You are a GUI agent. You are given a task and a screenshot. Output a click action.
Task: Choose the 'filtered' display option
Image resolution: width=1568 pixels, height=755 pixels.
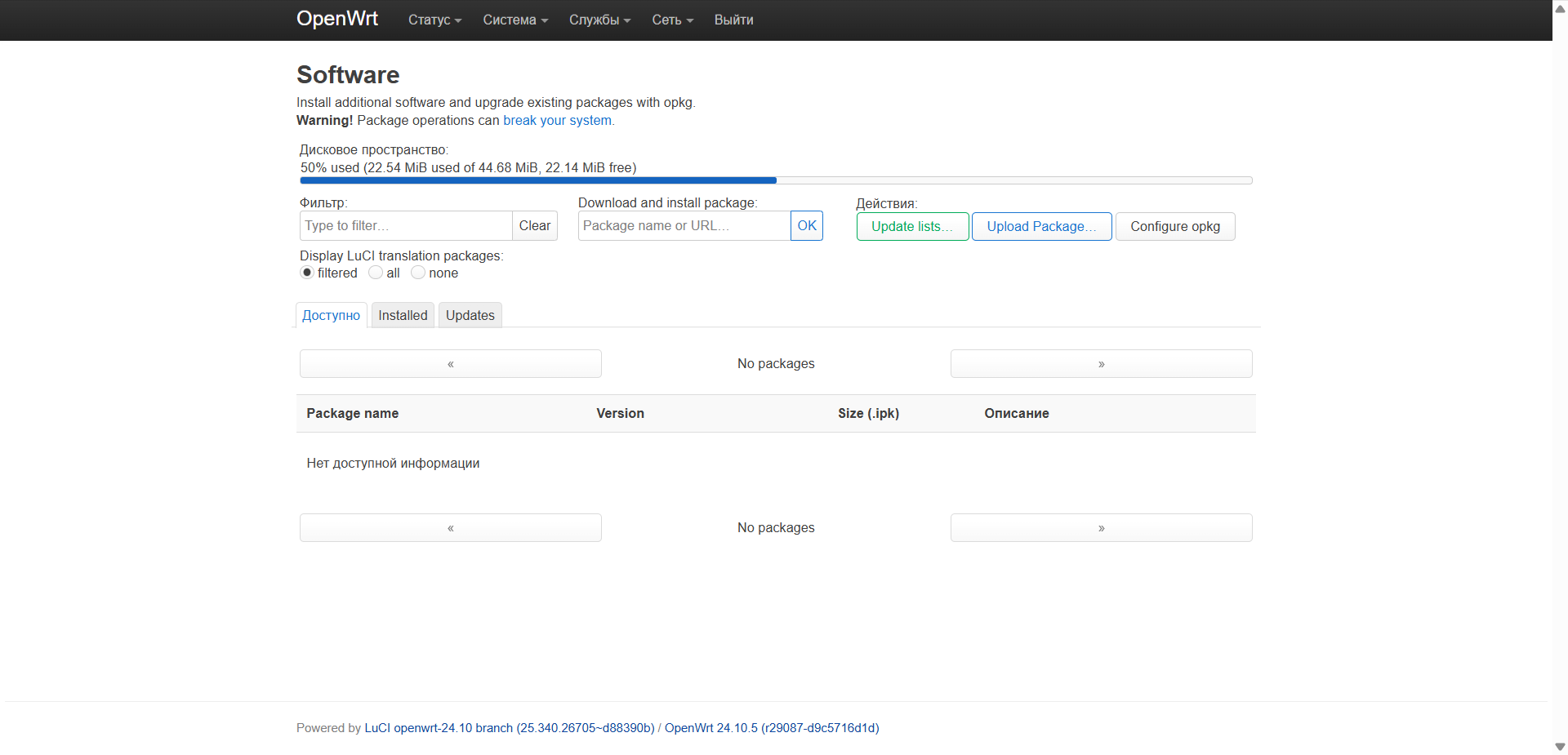click(x=306, y=273)
